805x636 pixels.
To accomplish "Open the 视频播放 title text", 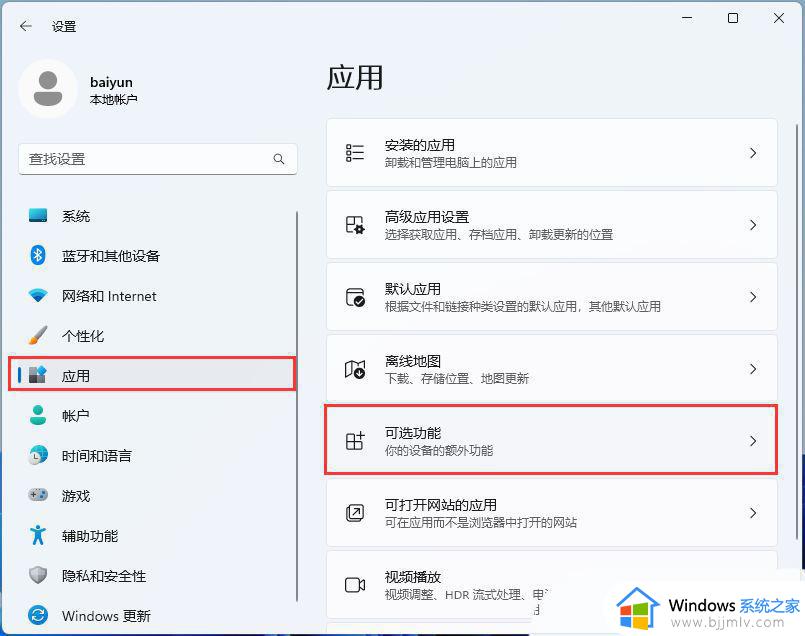I will (x=412, y=576).
